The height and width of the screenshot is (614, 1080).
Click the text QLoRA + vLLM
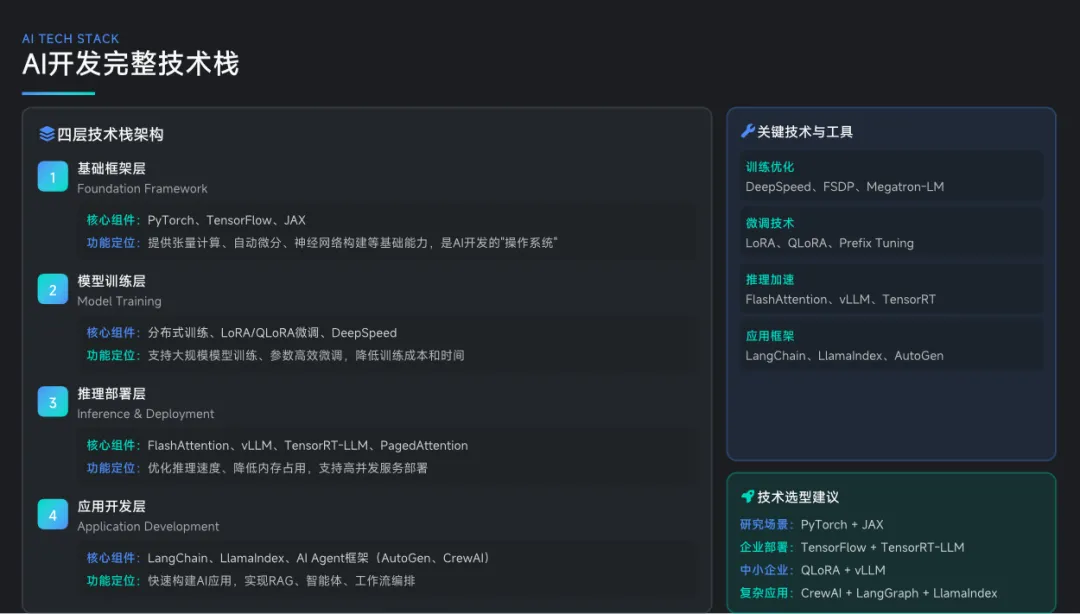(x=843, y=571)
